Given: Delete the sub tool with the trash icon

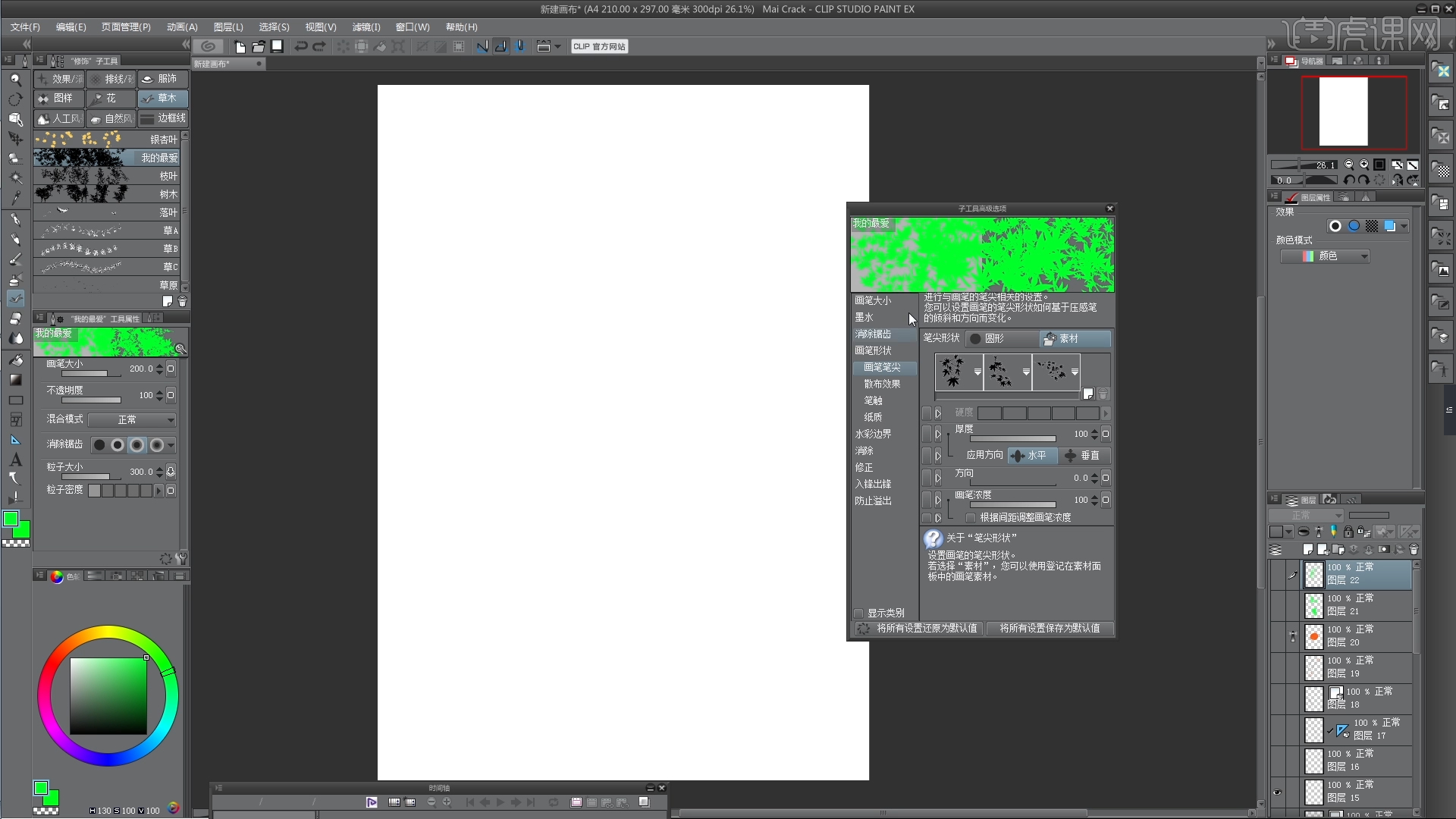Looking at the screenshot, I should click(182, 302).
